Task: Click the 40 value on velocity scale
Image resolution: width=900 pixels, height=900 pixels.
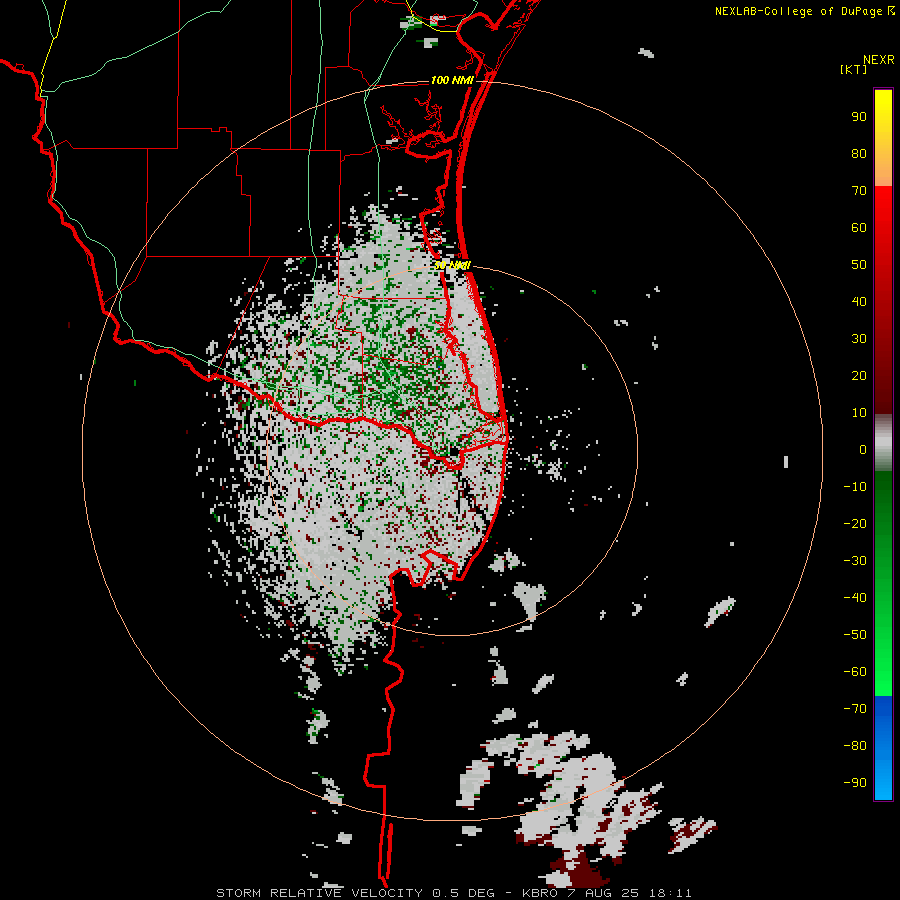Action: [x=859, y=302]
